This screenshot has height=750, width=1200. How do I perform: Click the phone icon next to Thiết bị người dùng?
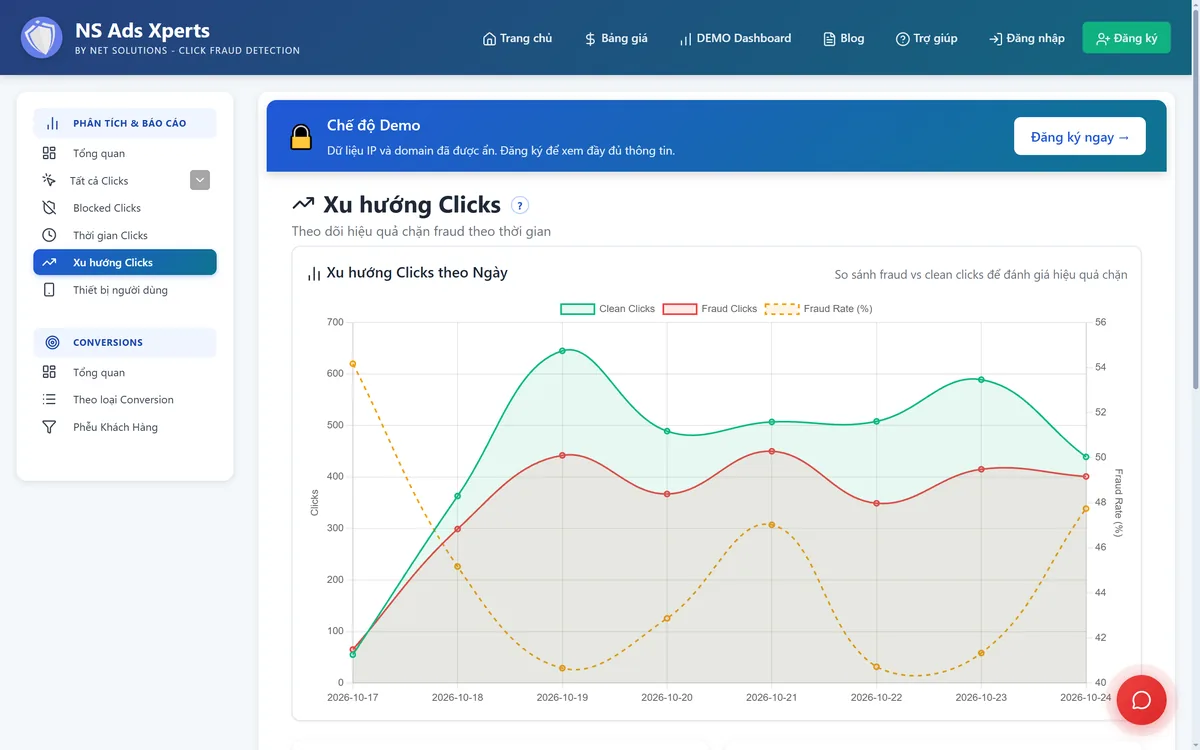(x=49, y=290)
